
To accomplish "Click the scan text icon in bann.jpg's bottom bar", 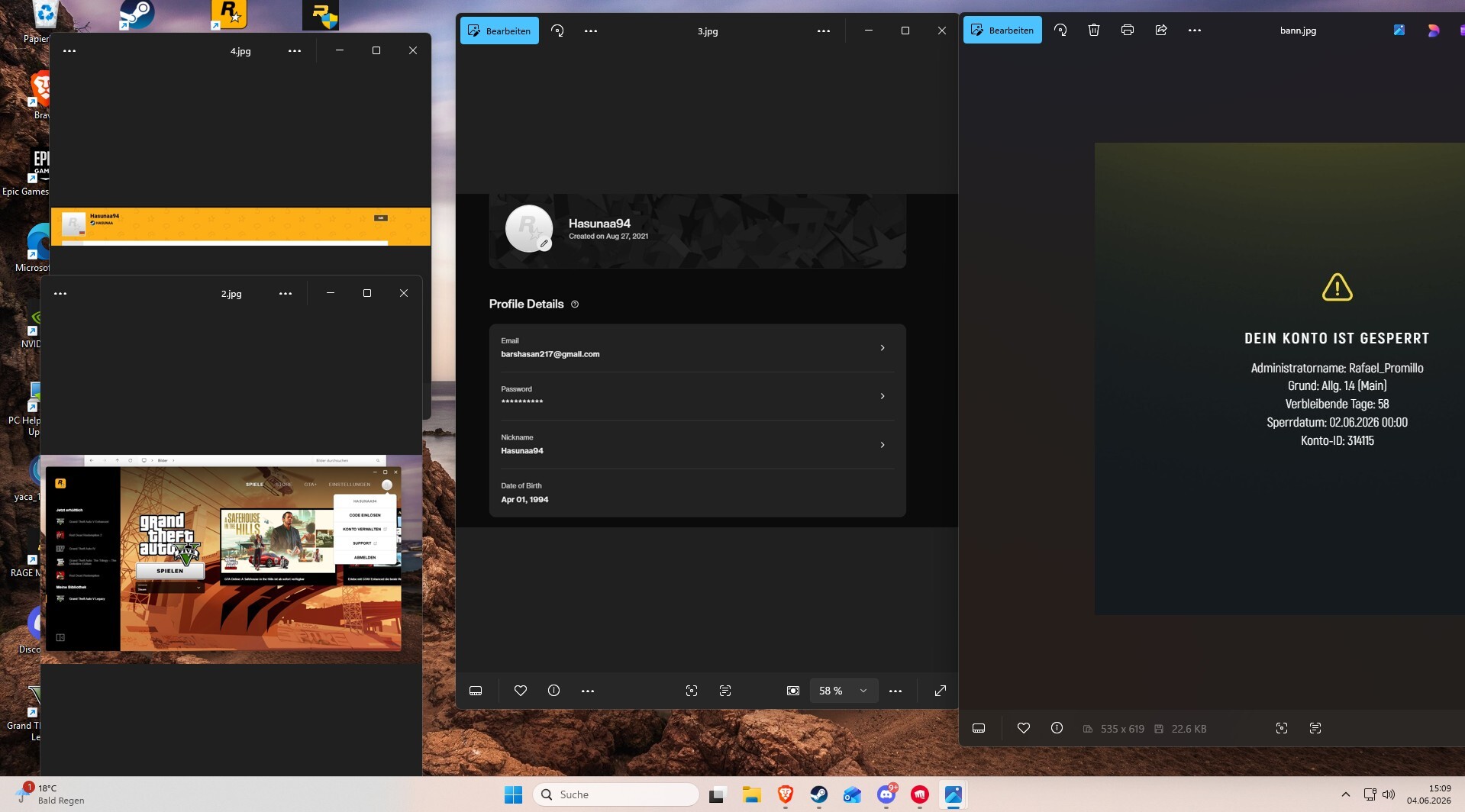I will click(1315, 728).
